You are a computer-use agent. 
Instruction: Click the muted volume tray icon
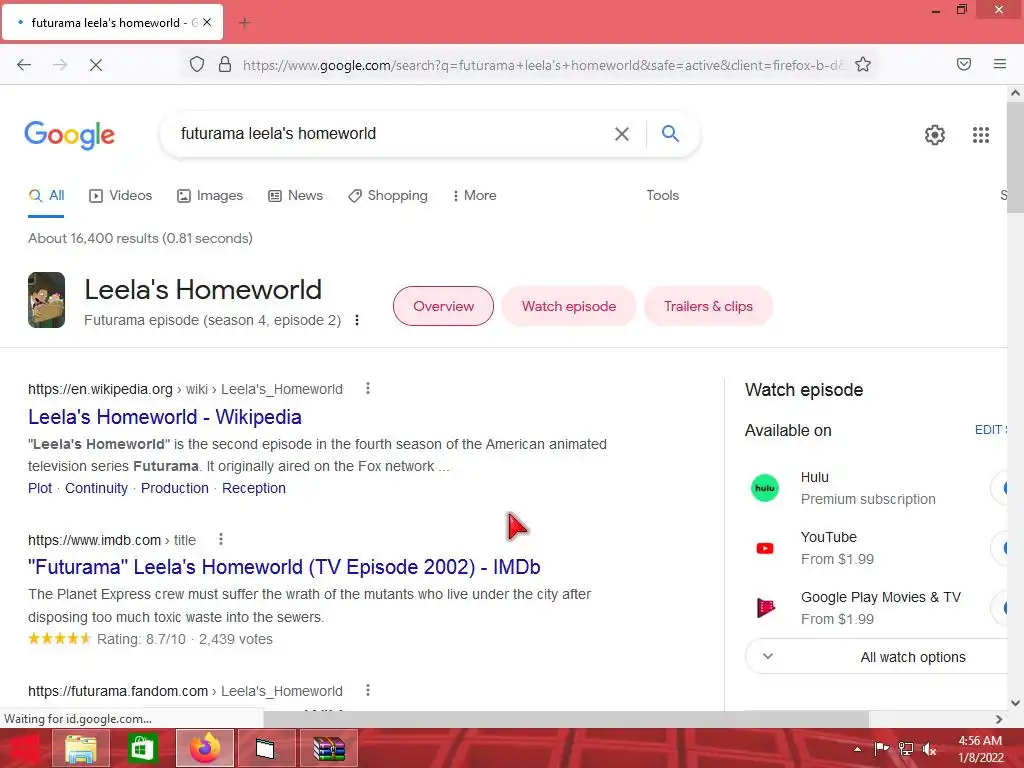[929, 749]
